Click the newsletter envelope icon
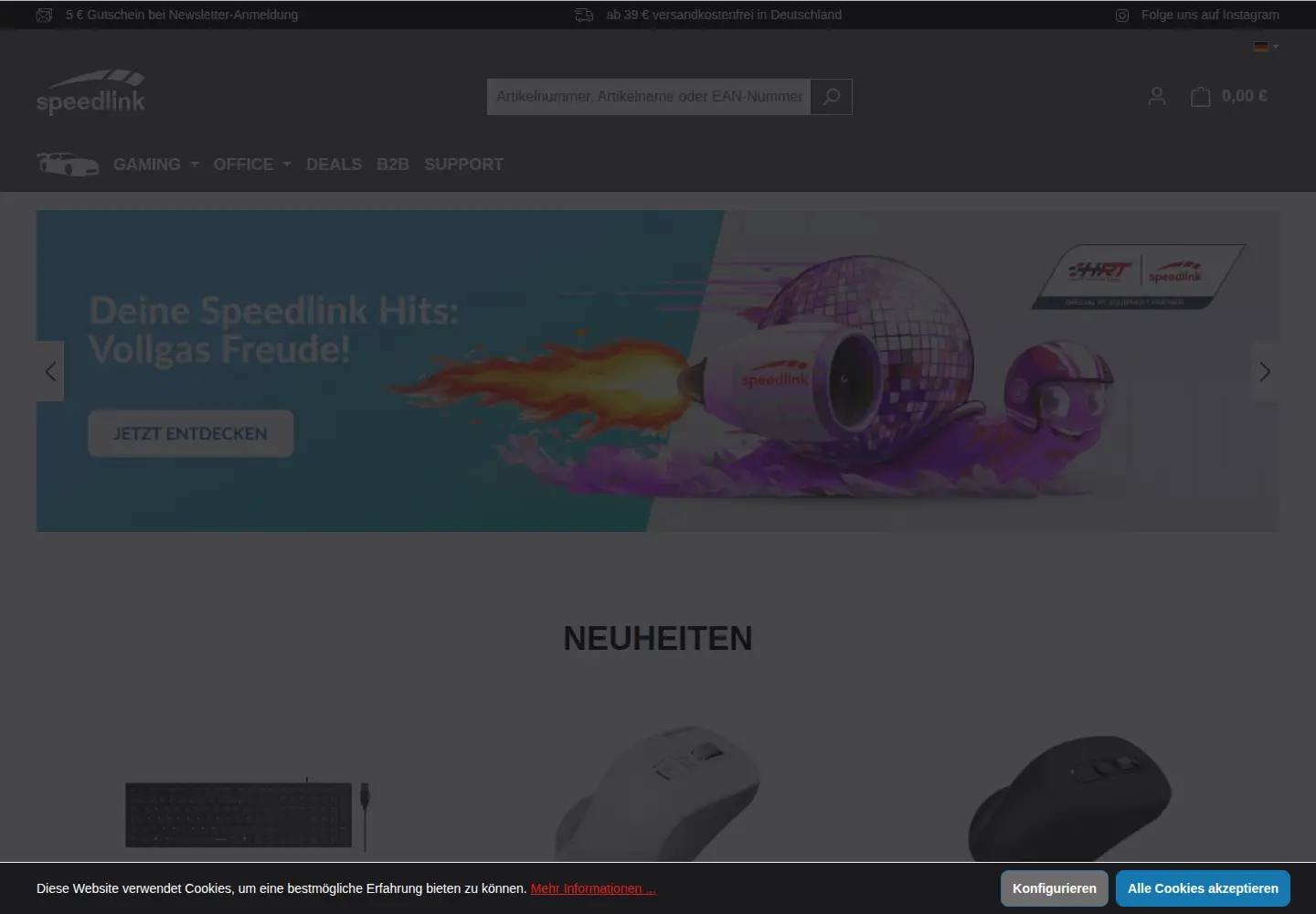The width and height of the screenshot is (1316, 914). pyautogui.click(x=44, y=15)
